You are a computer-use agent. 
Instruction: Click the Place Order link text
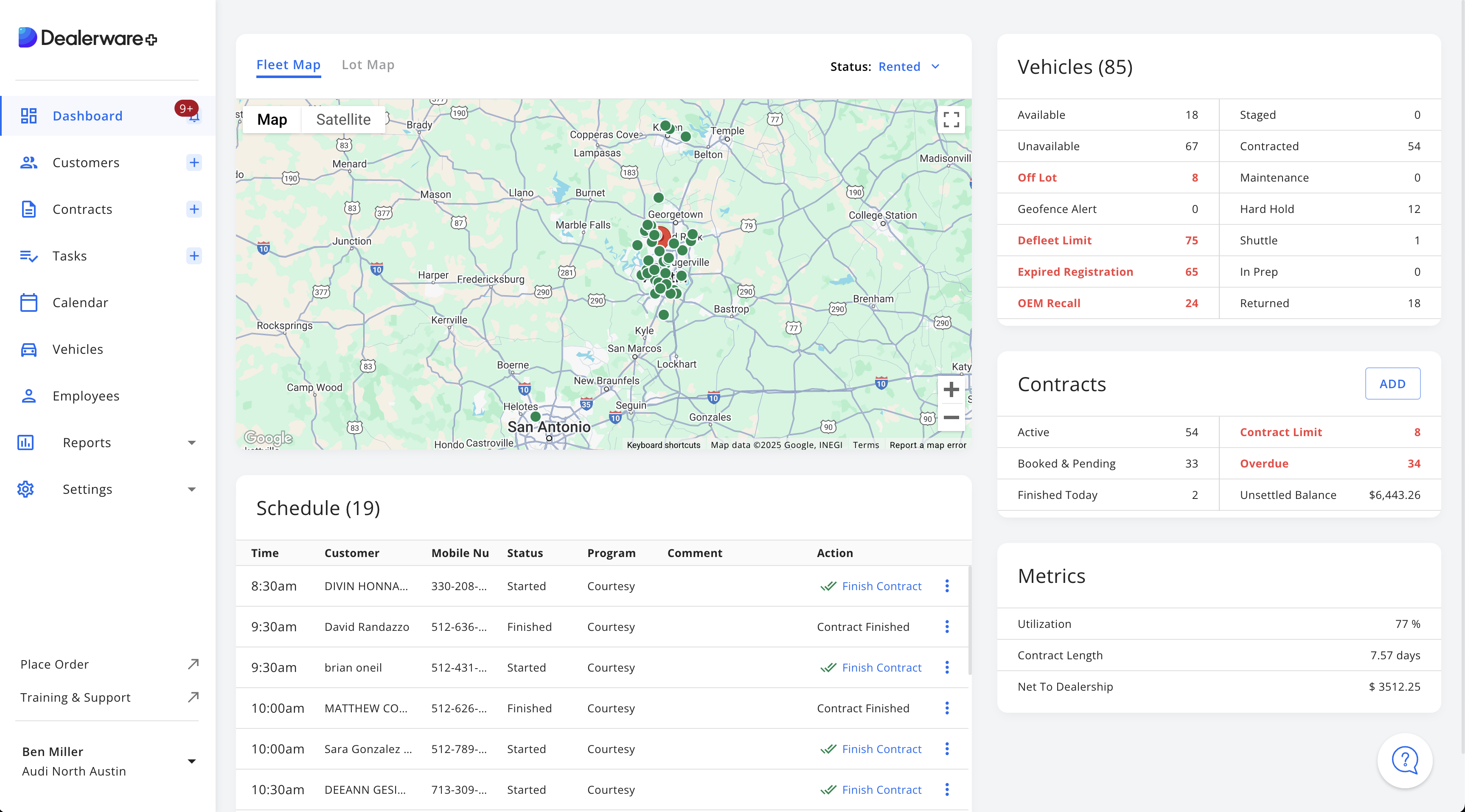[x=55, y=664]
